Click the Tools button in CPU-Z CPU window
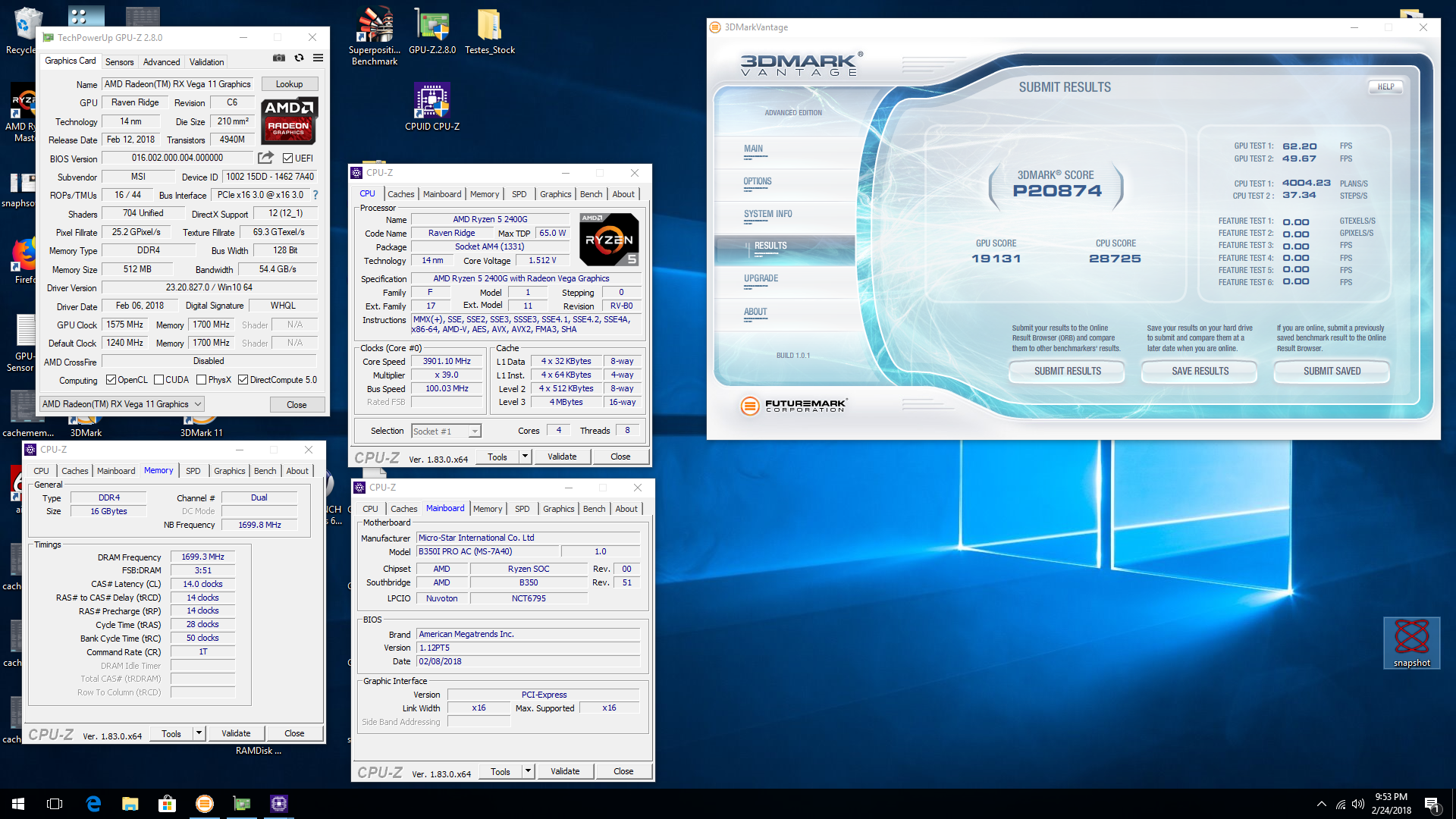 497,457
